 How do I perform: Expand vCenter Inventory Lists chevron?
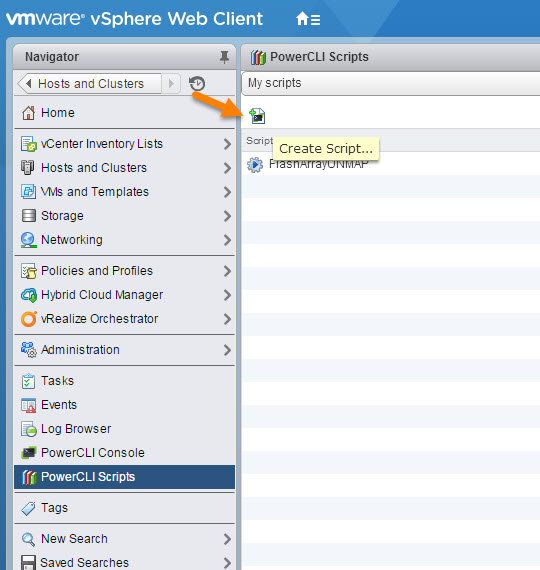[227, 144]
